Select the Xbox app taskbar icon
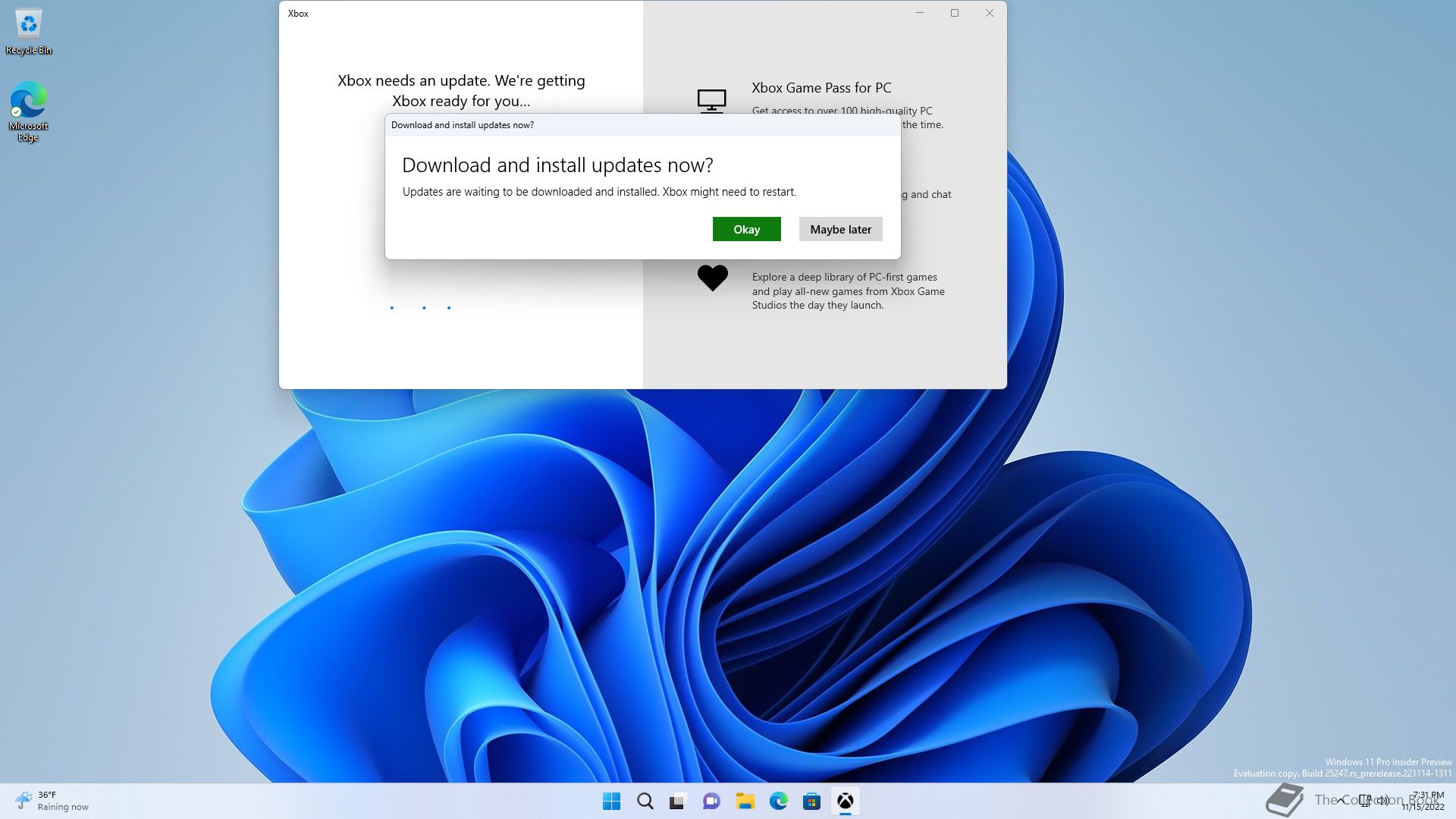 (845, 801)
